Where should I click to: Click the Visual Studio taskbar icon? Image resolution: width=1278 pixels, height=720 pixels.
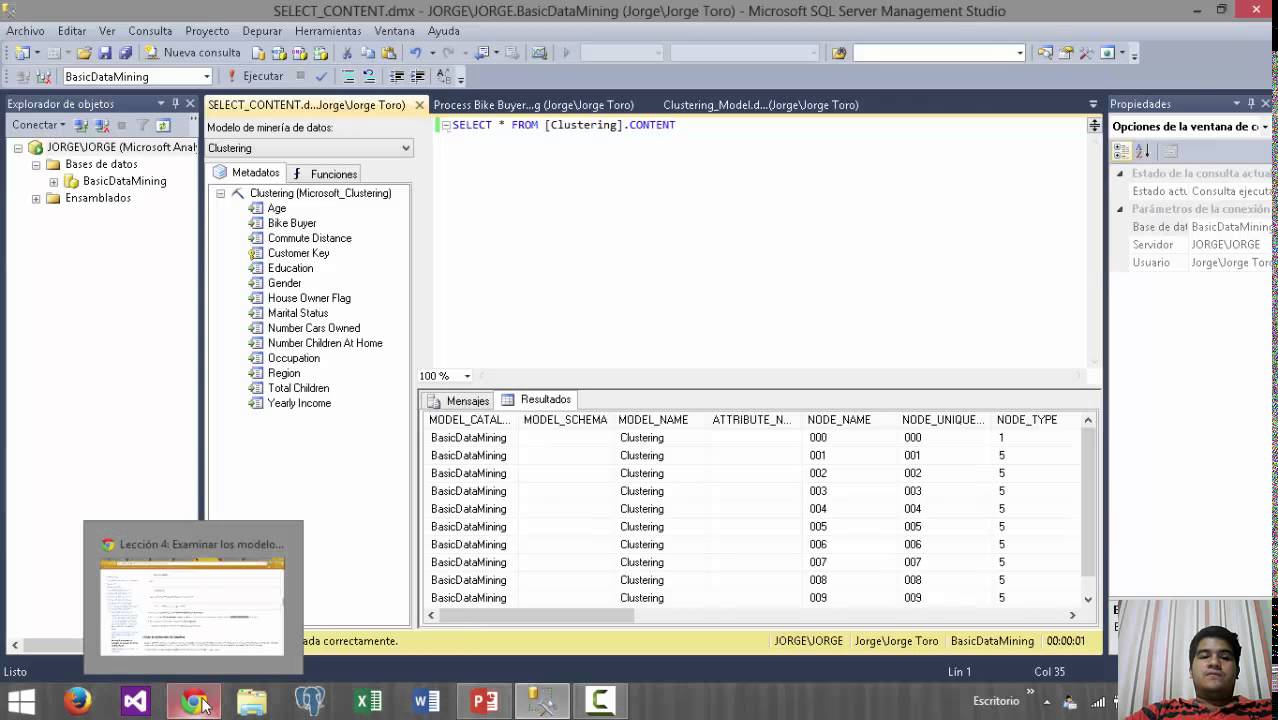click(135, 701)
